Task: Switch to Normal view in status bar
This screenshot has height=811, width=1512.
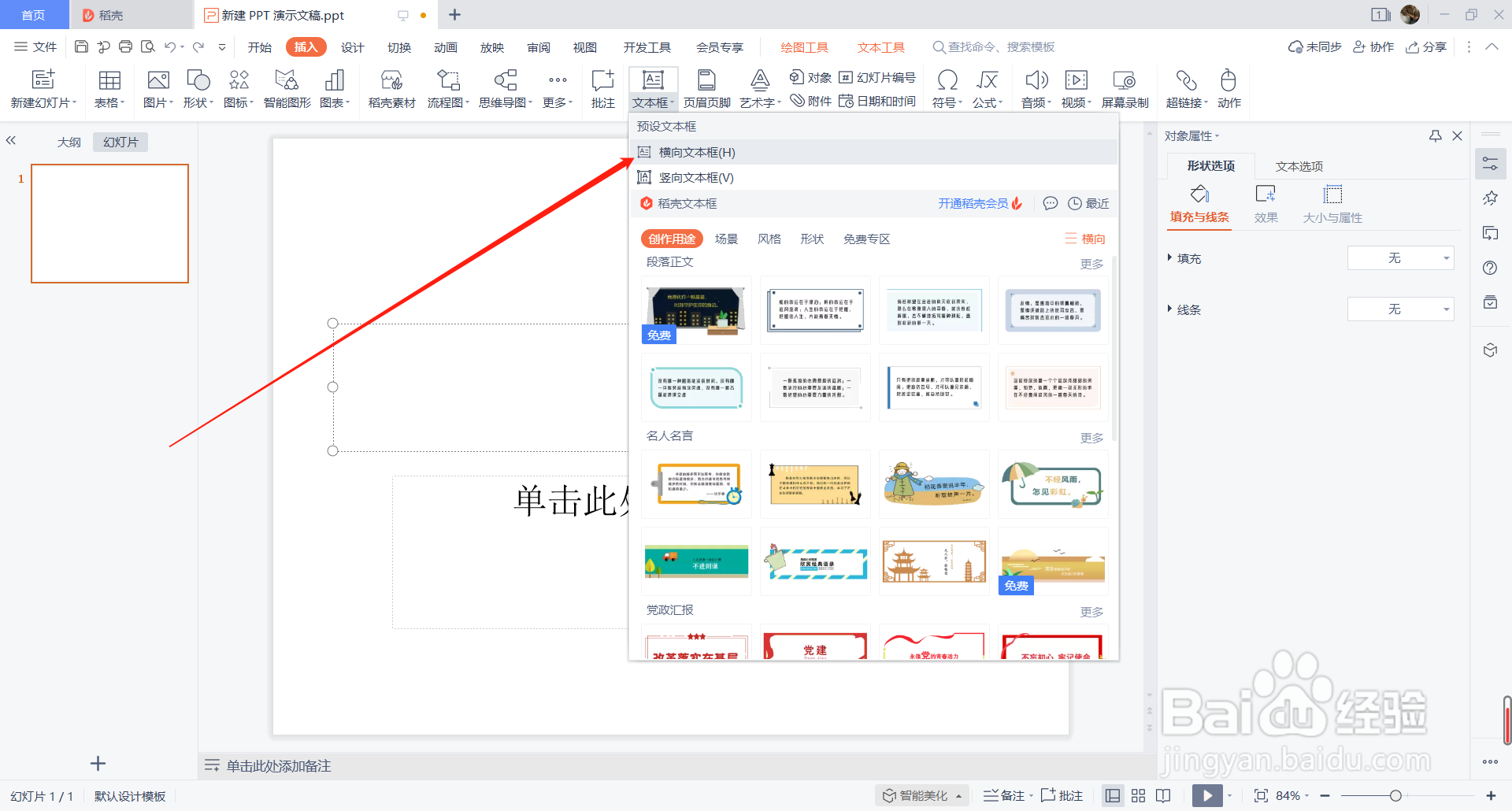Action: (x=1113, y=795)
